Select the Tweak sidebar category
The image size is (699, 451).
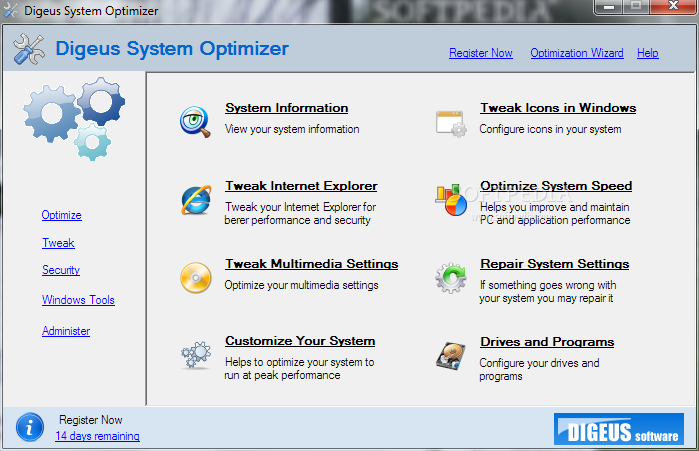[x=58, y=243]
